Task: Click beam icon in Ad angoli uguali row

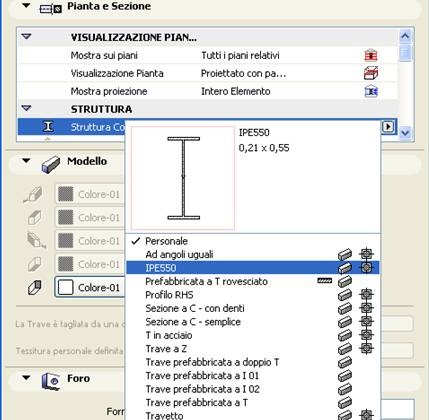Action: click(x=345, y=255)
